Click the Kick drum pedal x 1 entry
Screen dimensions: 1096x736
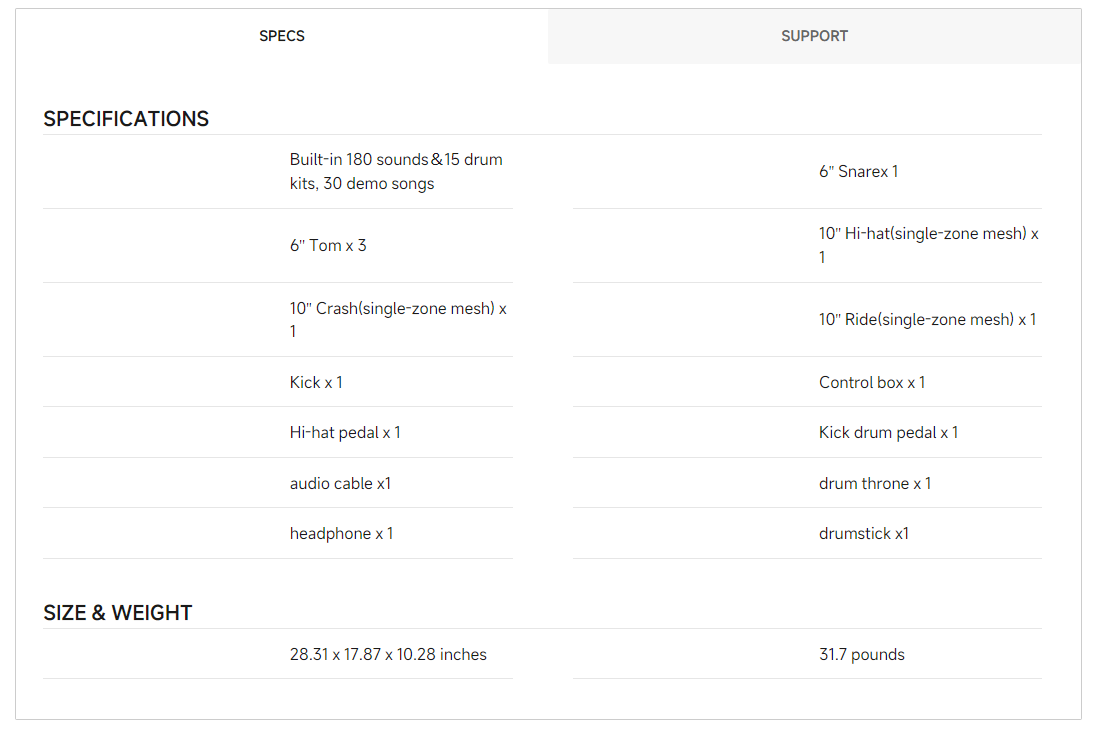888,433
